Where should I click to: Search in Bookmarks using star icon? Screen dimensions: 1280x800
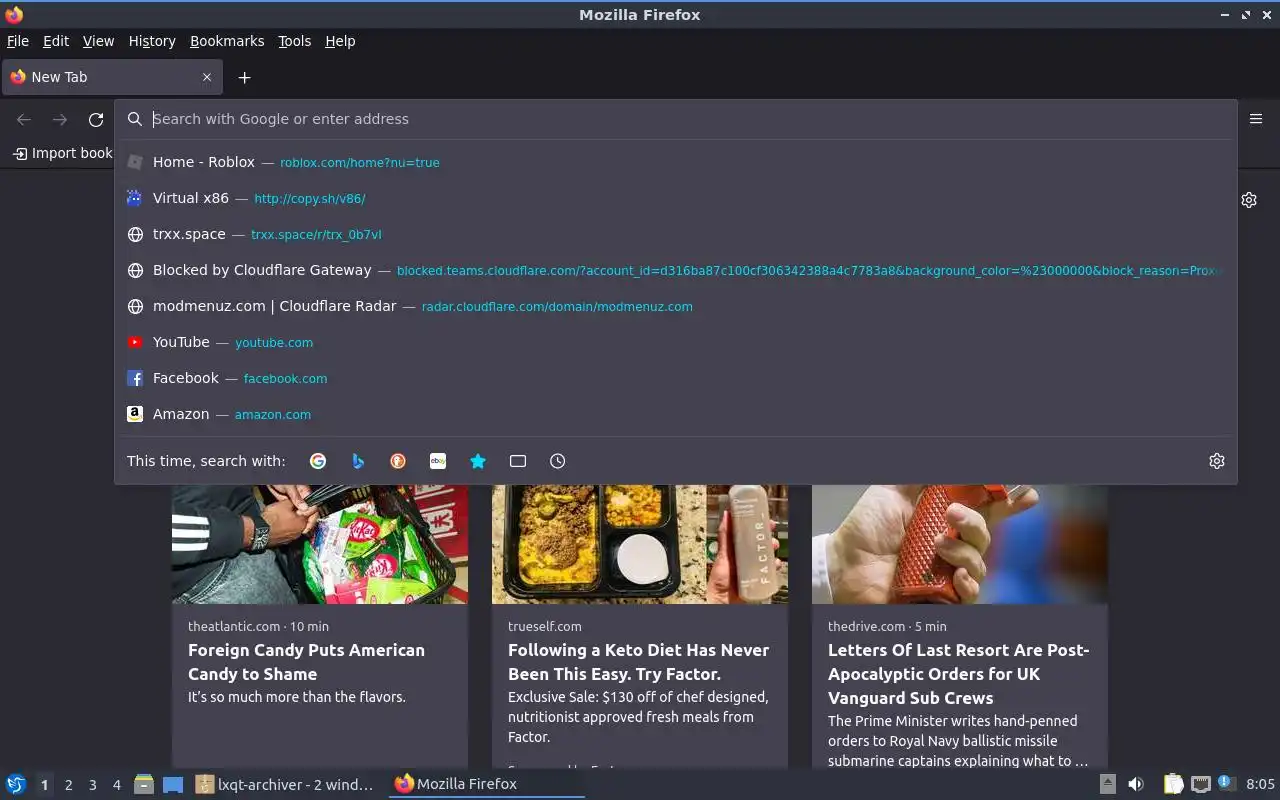click(478, 461)
